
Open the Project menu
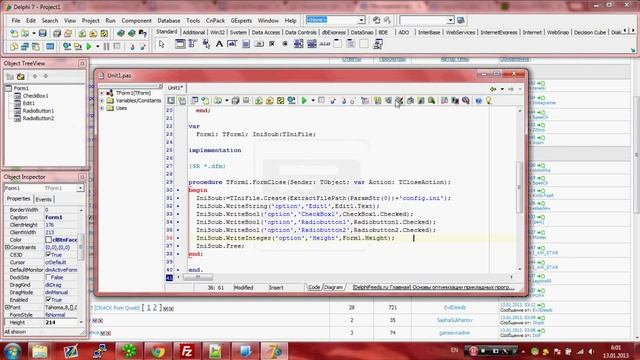coord(90,20)
